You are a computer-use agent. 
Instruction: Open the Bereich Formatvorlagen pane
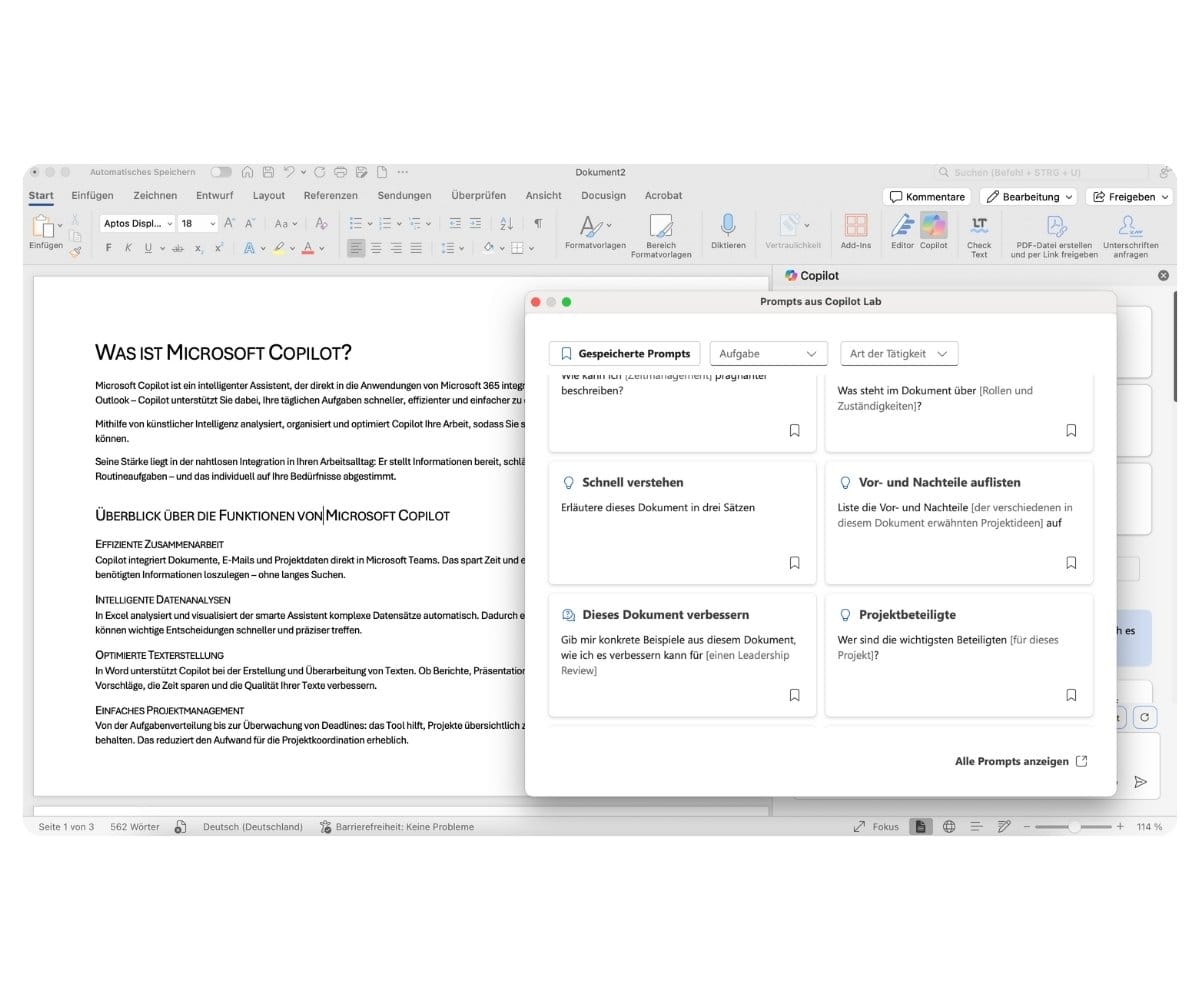point(661,236)
